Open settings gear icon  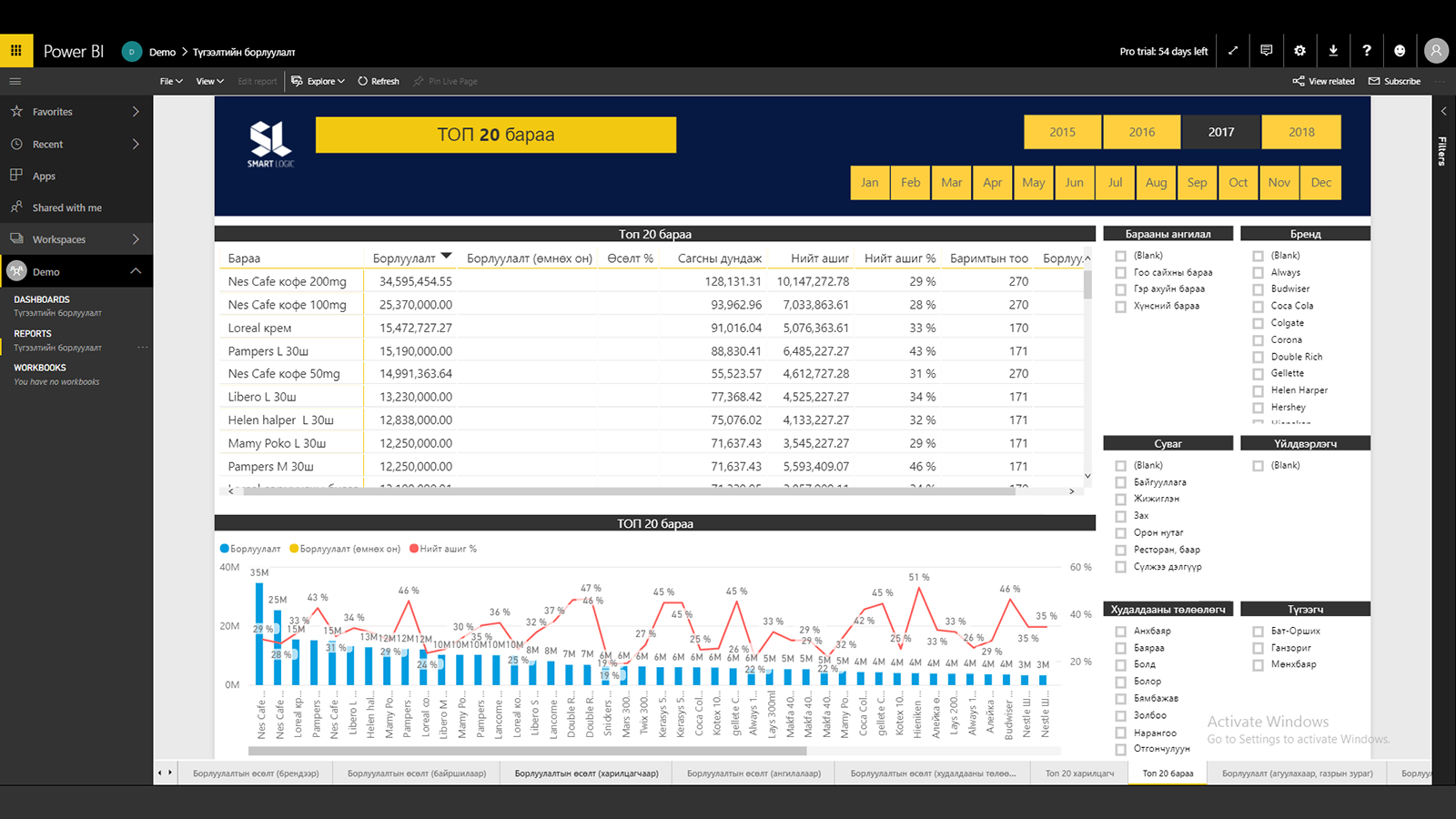pyautogui.click(x=1299, y=51)
